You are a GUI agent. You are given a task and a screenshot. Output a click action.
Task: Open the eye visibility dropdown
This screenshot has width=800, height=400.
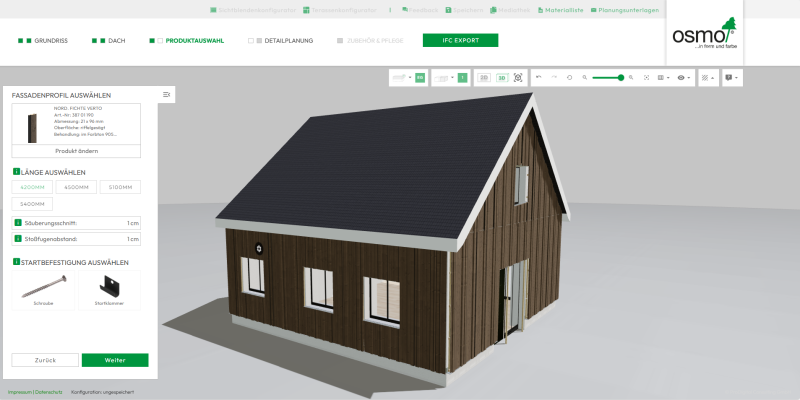pos(684,77)
